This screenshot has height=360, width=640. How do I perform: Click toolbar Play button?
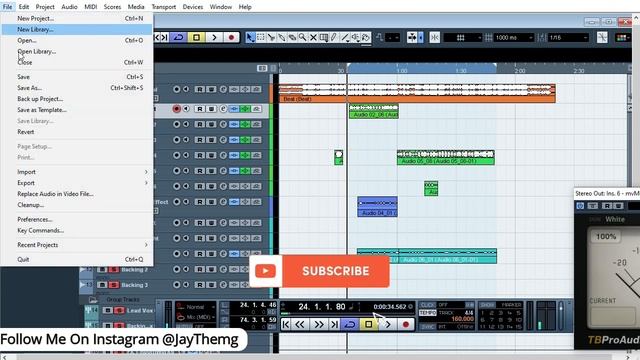click(214, 38)
